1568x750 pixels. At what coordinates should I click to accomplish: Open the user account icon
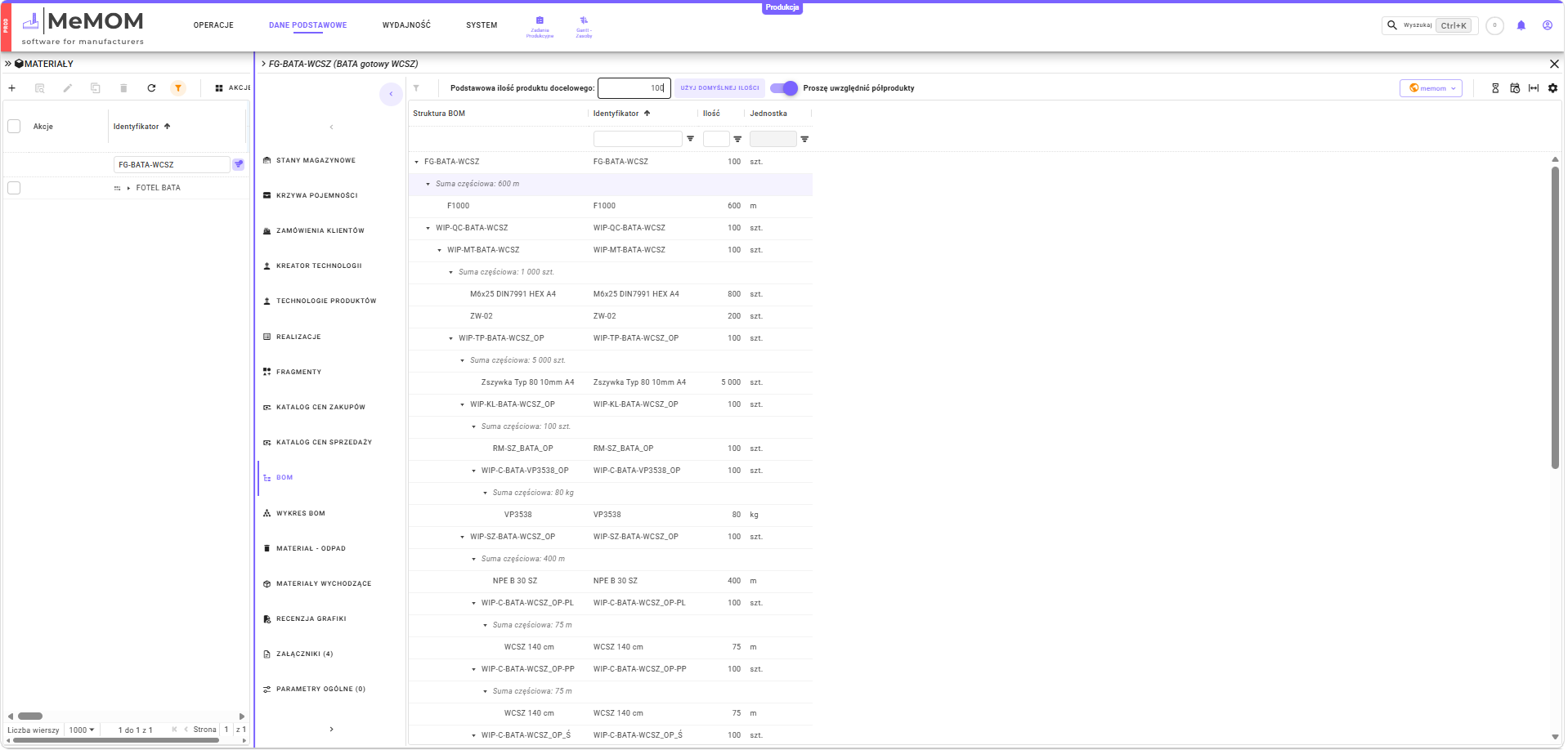(x=1548, y=25)
